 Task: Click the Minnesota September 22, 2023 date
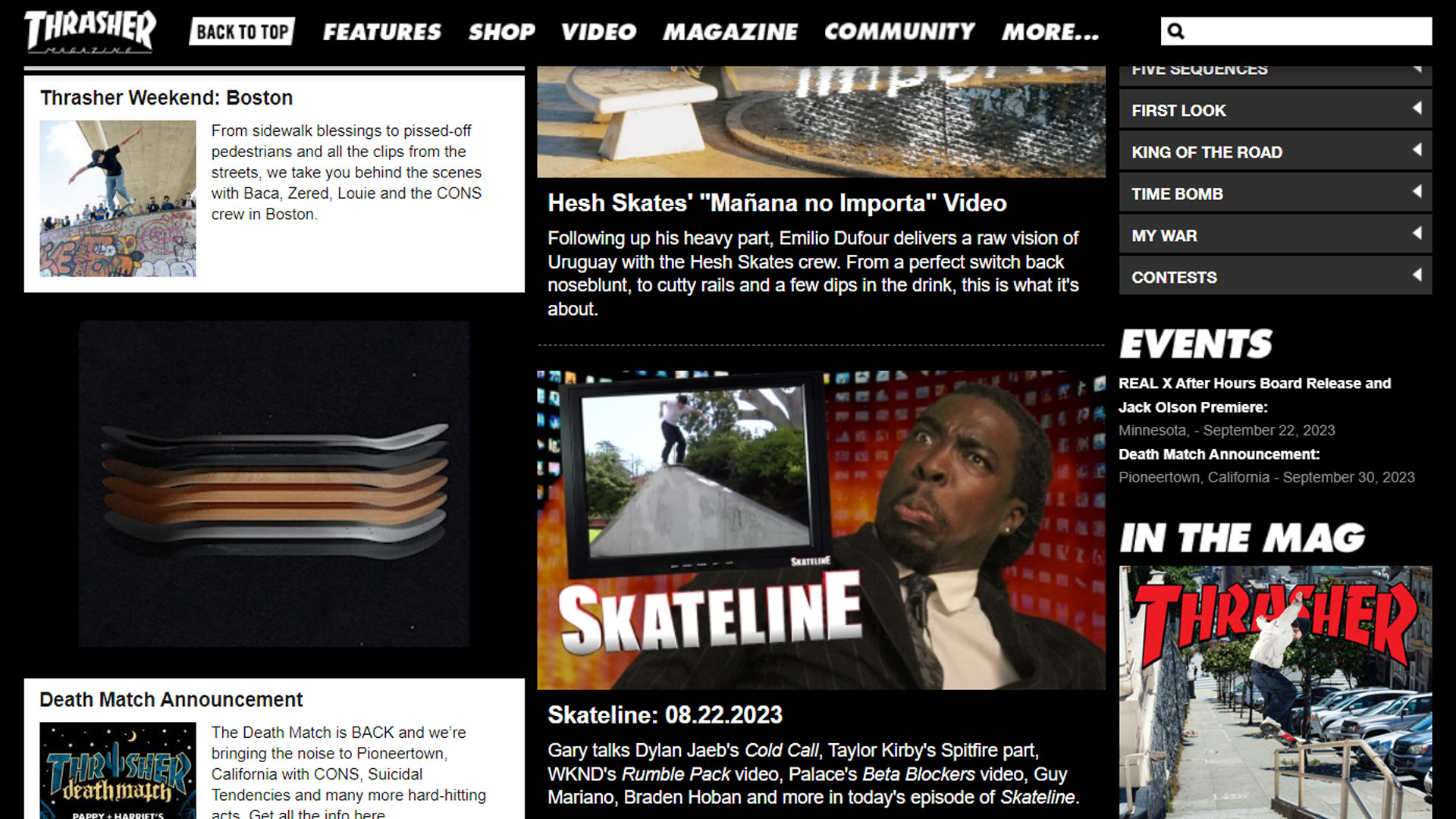point(1226,430)
